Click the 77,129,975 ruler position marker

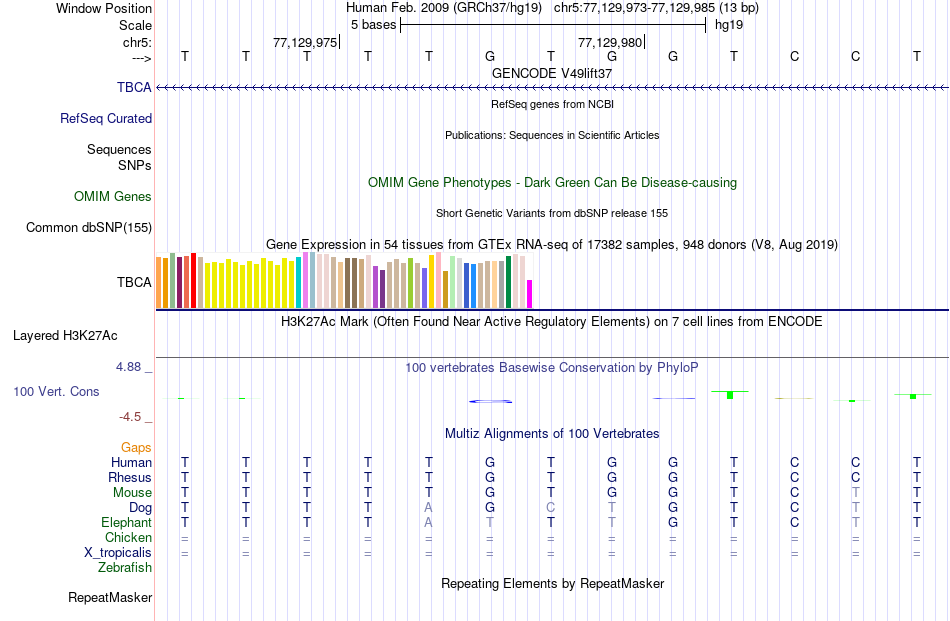pyautogui.click(x=306, y=42)
